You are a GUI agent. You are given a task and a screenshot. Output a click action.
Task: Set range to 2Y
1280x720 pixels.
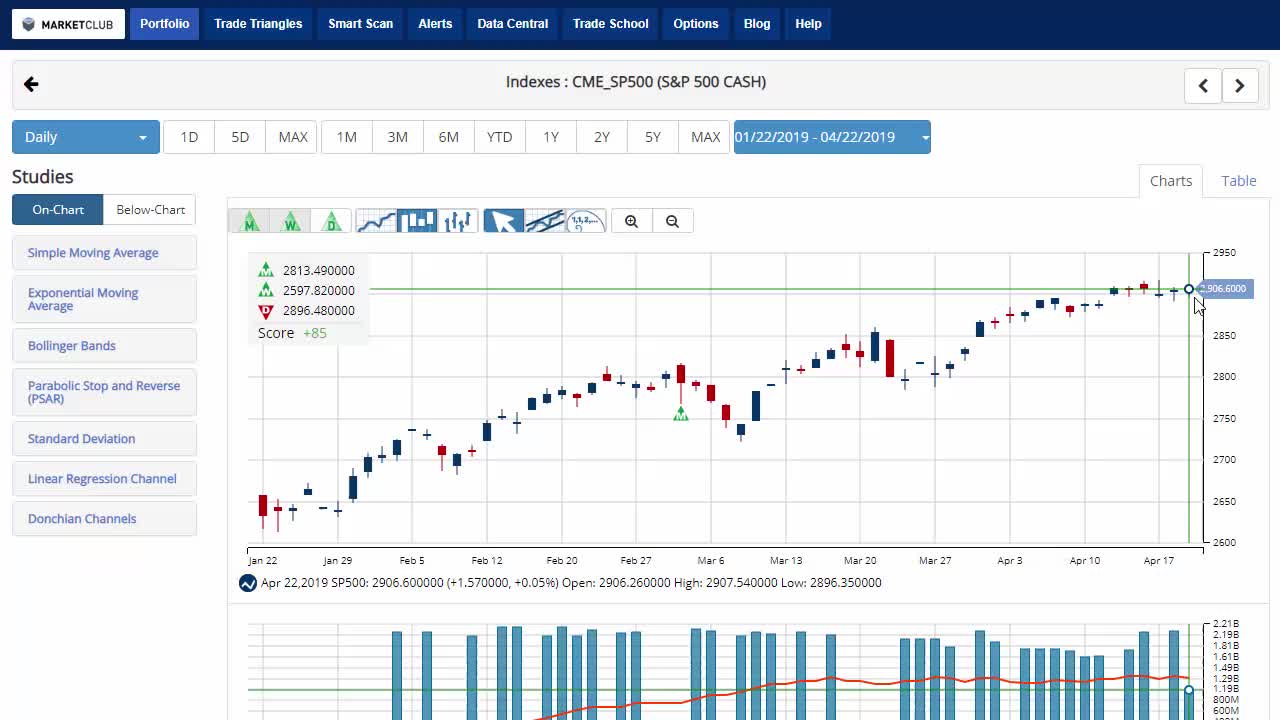(x=602, y=137)
